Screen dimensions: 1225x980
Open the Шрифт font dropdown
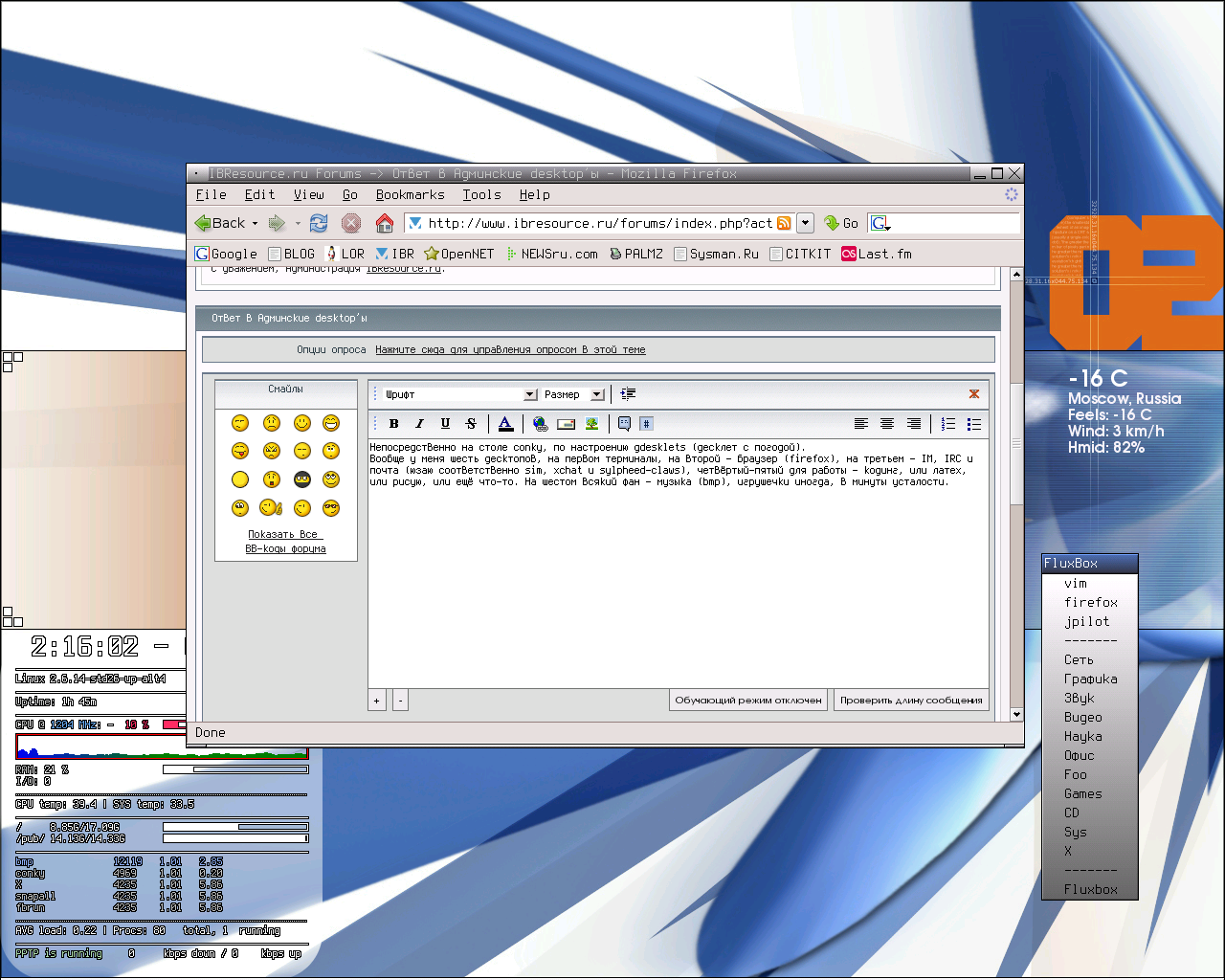[530, 394]
